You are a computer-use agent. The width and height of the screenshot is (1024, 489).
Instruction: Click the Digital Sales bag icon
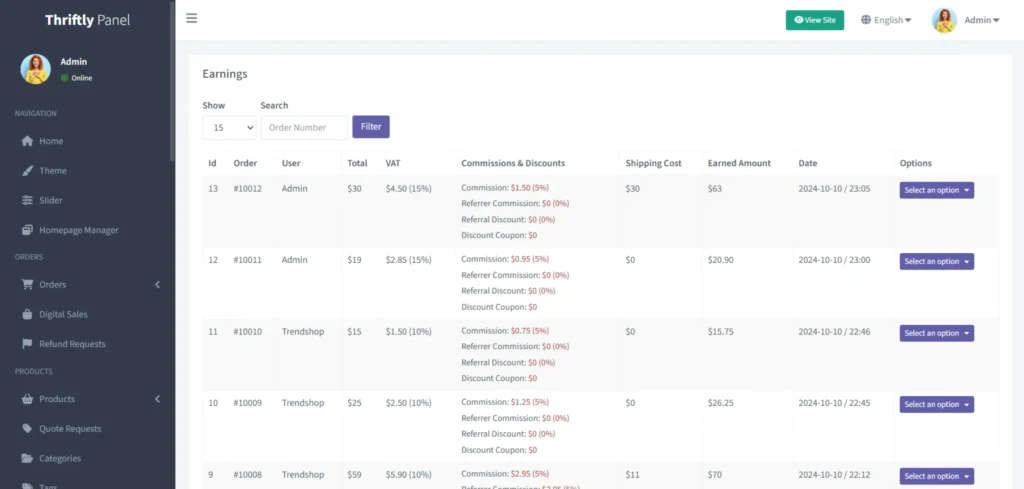coord(28,314)
